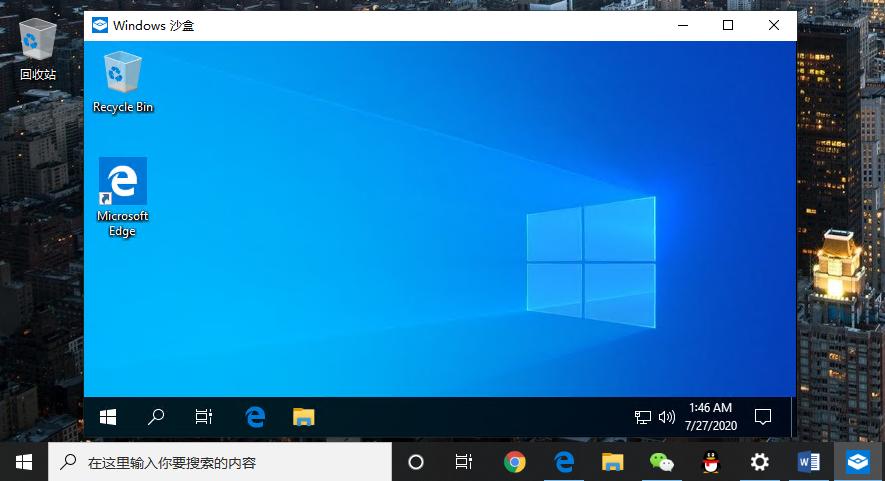Viewport: 885px width, 481px height.
Task: Open the Action Center in the Sandbox taskbar
Action: [763, 417]
